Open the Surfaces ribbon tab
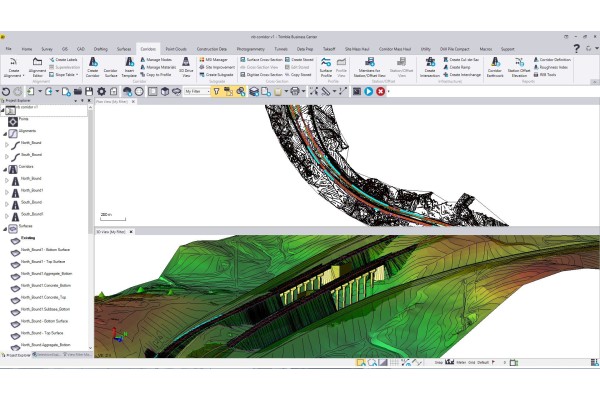The height and width of the screenshot is (400, 600). tap(124, 48)
